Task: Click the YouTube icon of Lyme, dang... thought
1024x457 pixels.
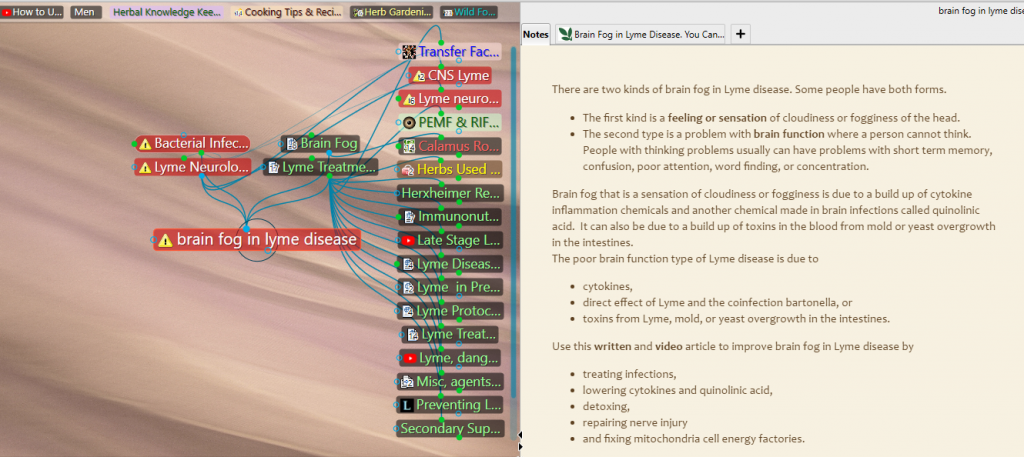Action: coord(409,358)
